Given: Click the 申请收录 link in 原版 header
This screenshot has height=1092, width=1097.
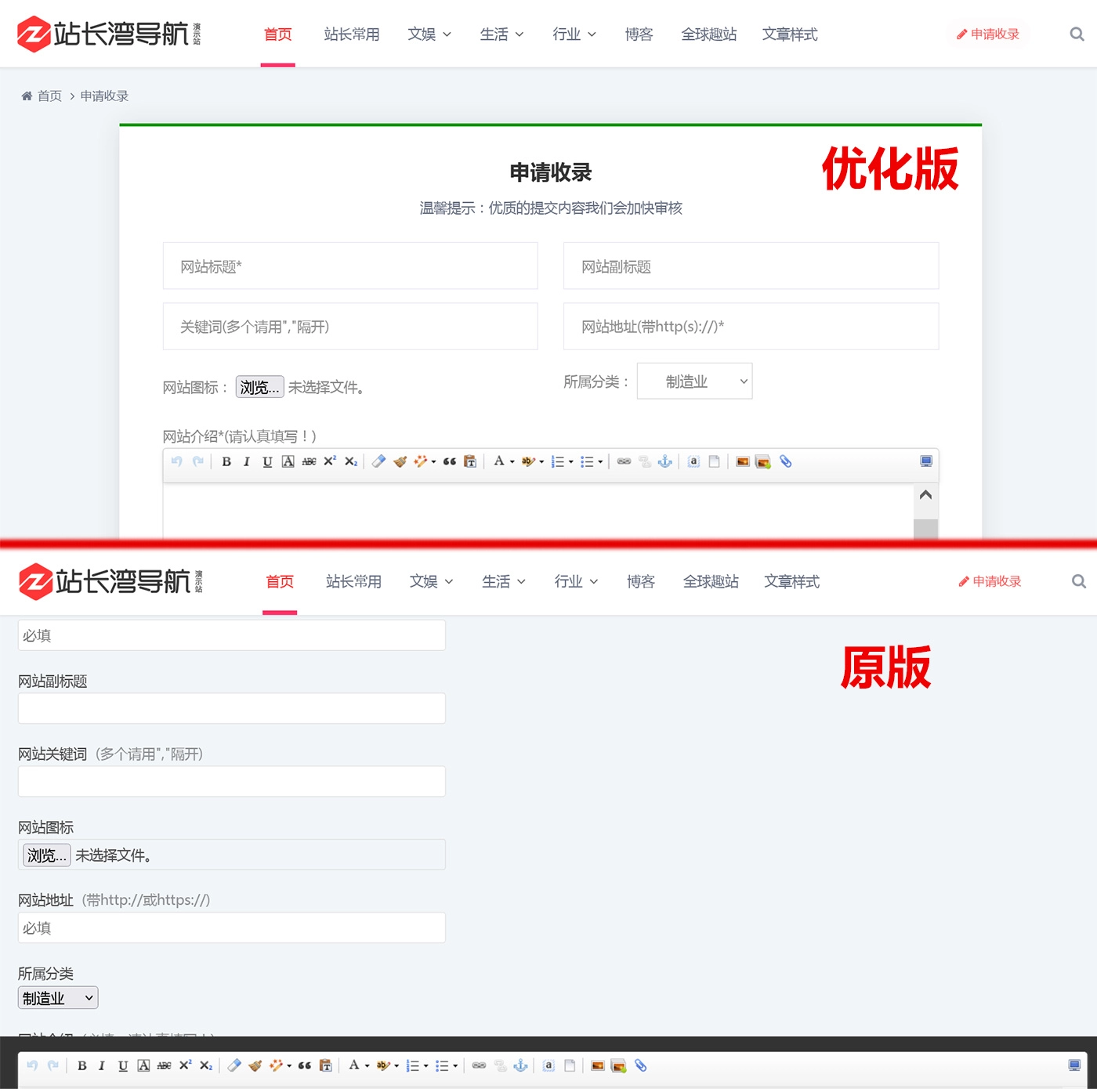Looking at the screenshot, I should coord(990,581).
